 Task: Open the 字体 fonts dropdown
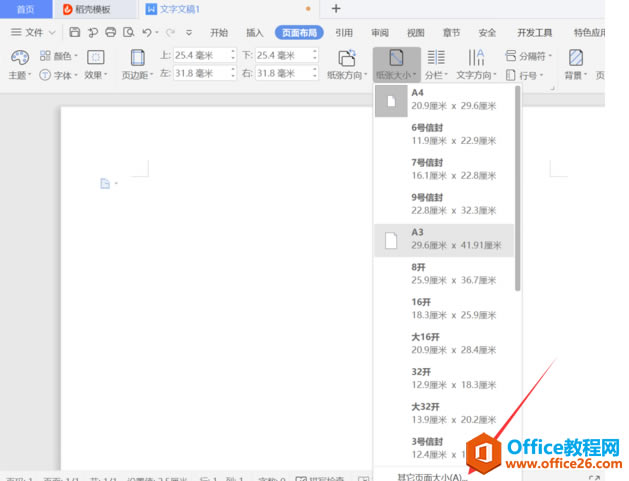pos(59,75)
